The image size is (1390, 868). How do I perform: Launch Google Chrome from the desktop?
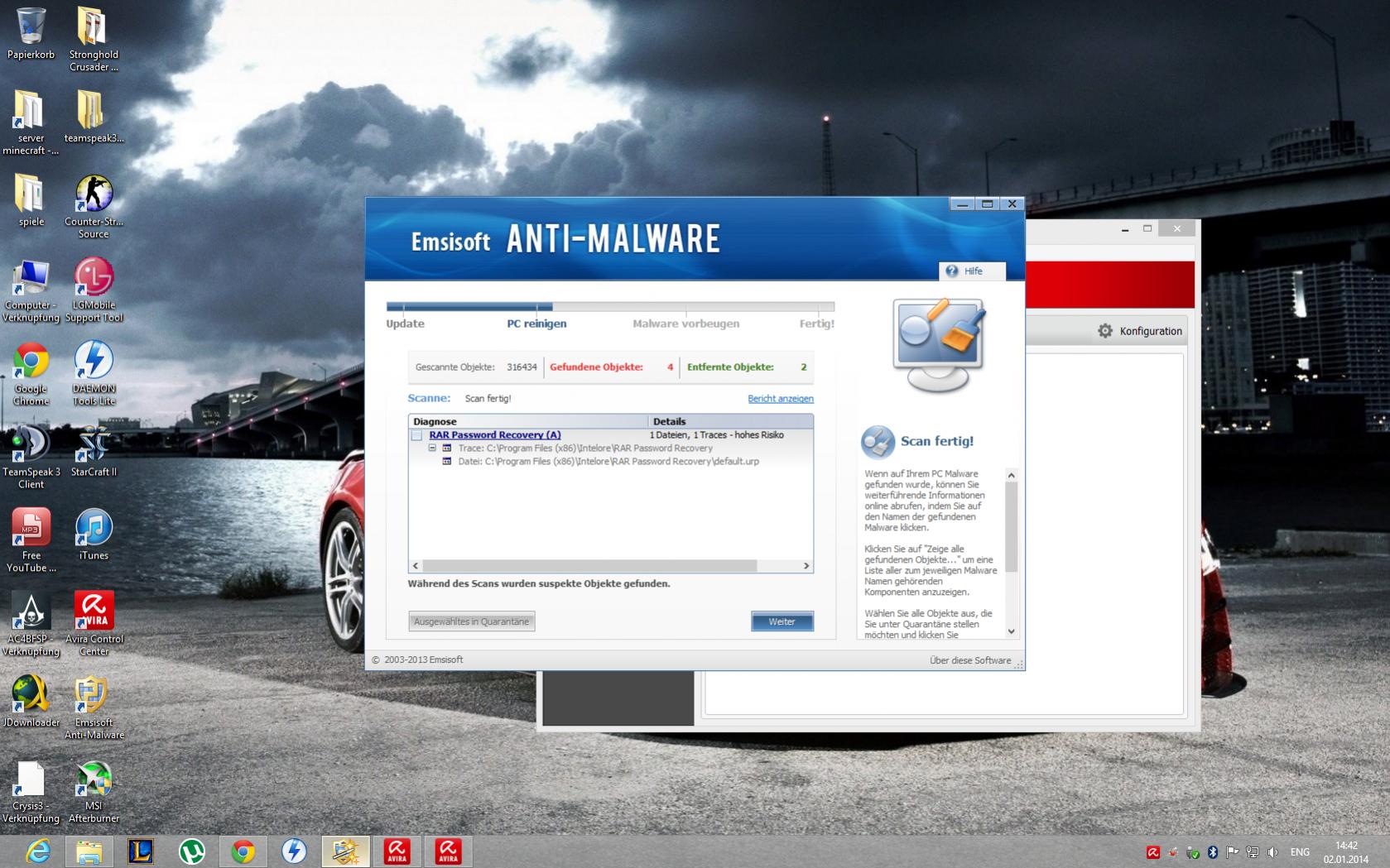click(31, 374)
